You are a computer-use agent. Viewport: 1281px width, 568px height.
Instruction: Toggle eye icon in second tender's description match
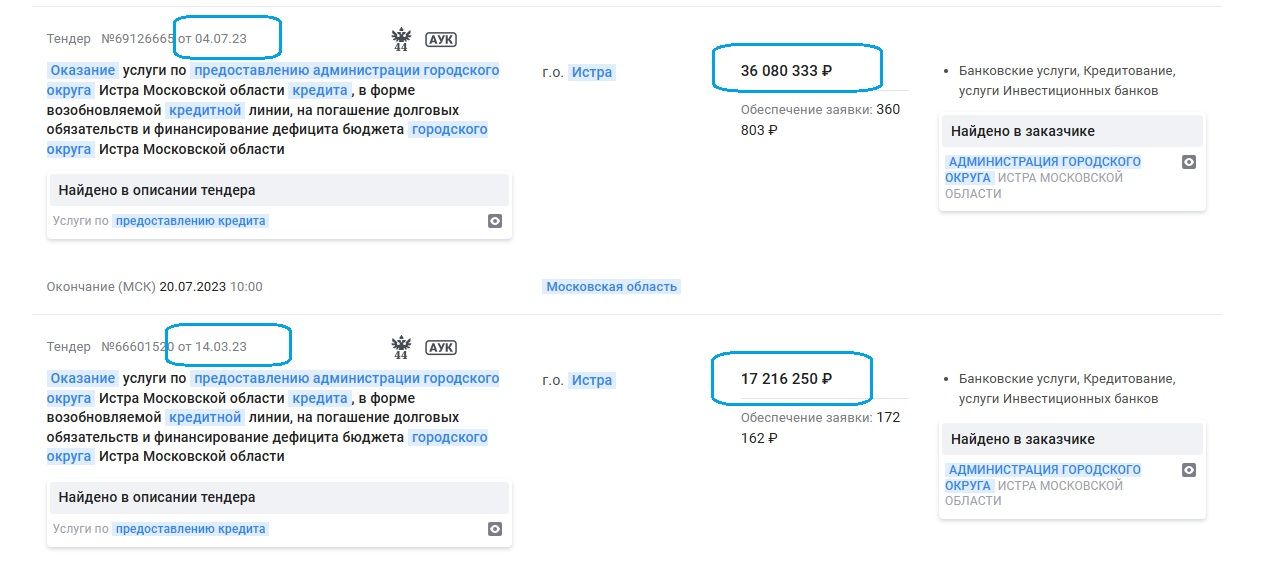point(494,529)
